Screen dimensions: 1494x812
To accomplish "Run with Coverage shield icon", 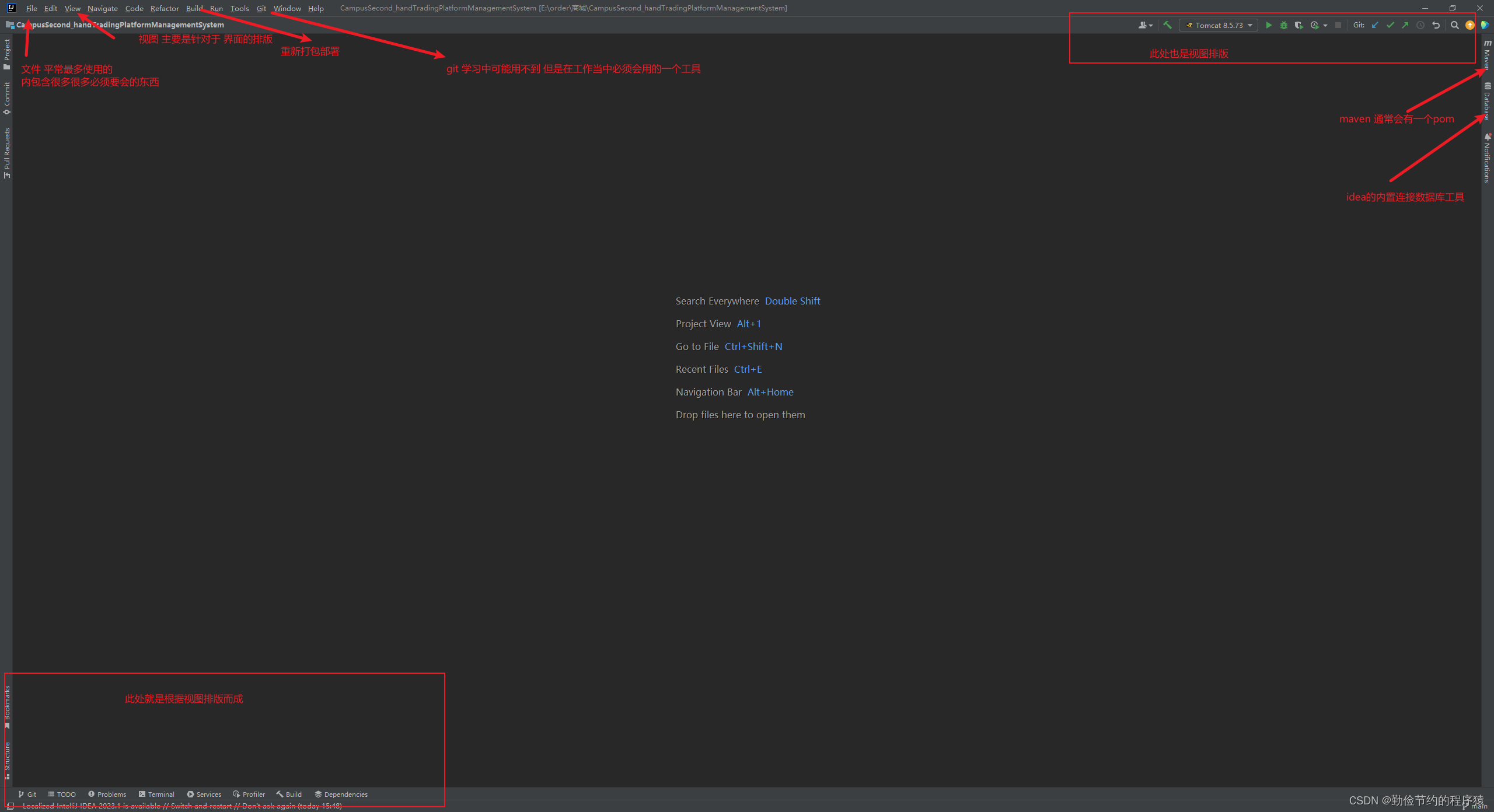I will pos(1298,25).
